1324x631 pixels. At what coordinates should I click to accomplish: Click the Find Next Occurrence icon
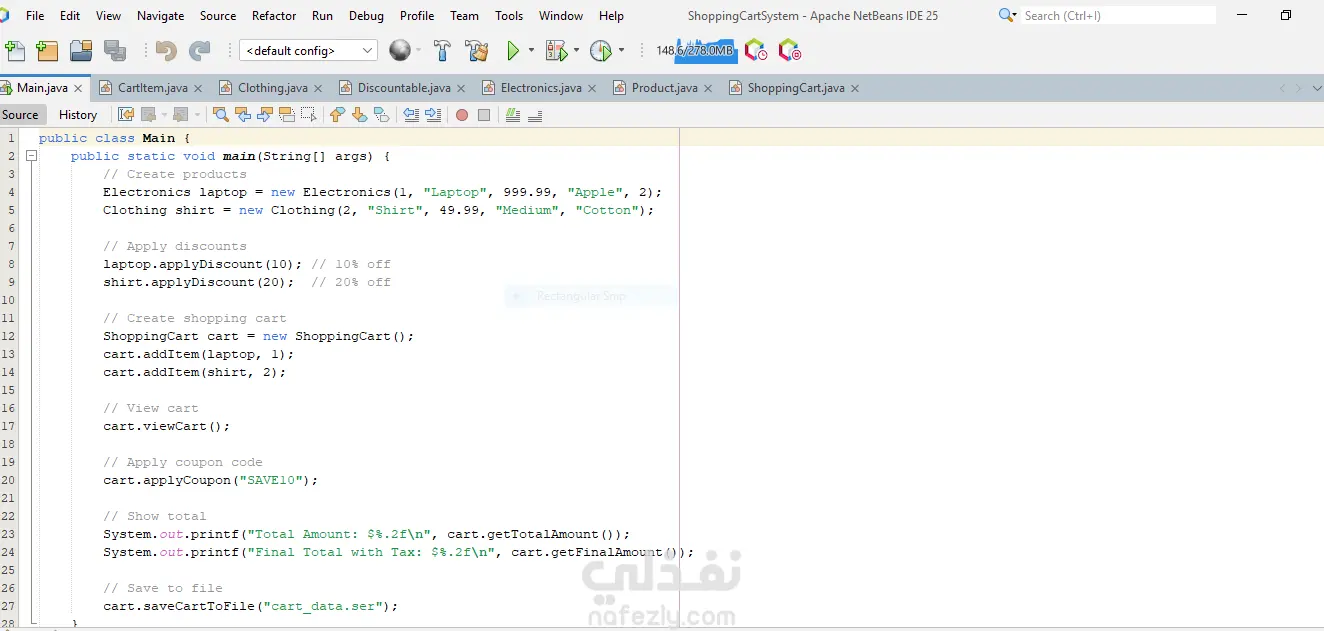click(265, 115)
